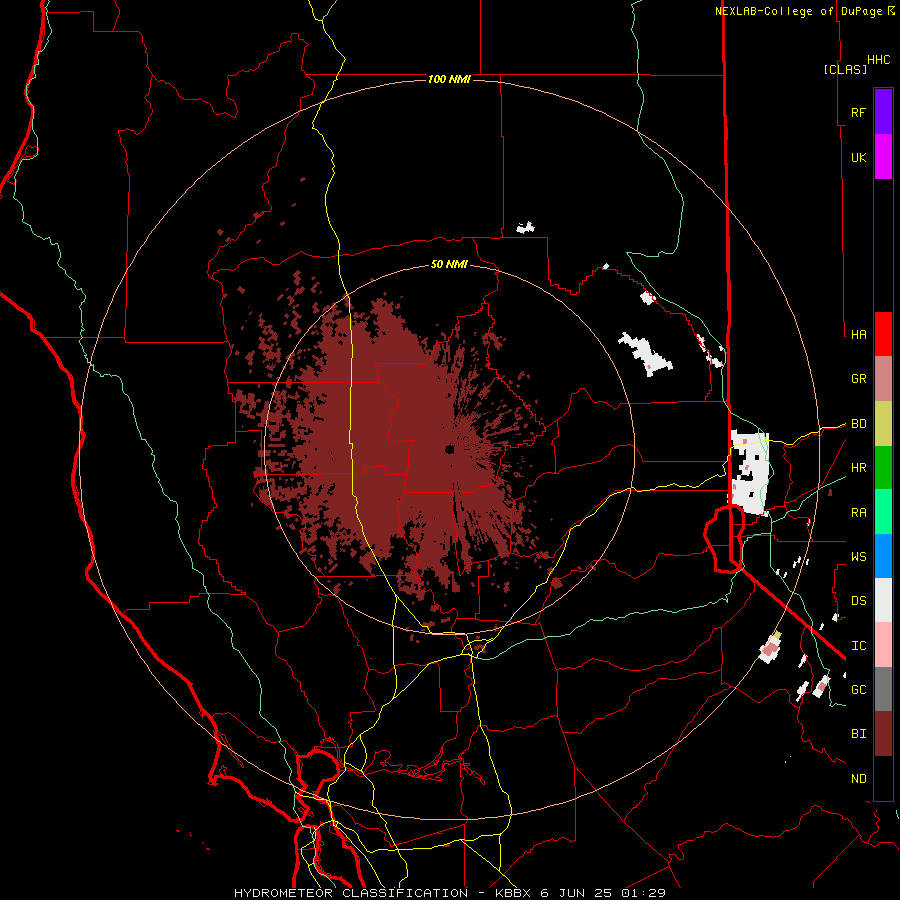Click the KBBX radar site identifier

pyautogui.click(x=513, y=893)
